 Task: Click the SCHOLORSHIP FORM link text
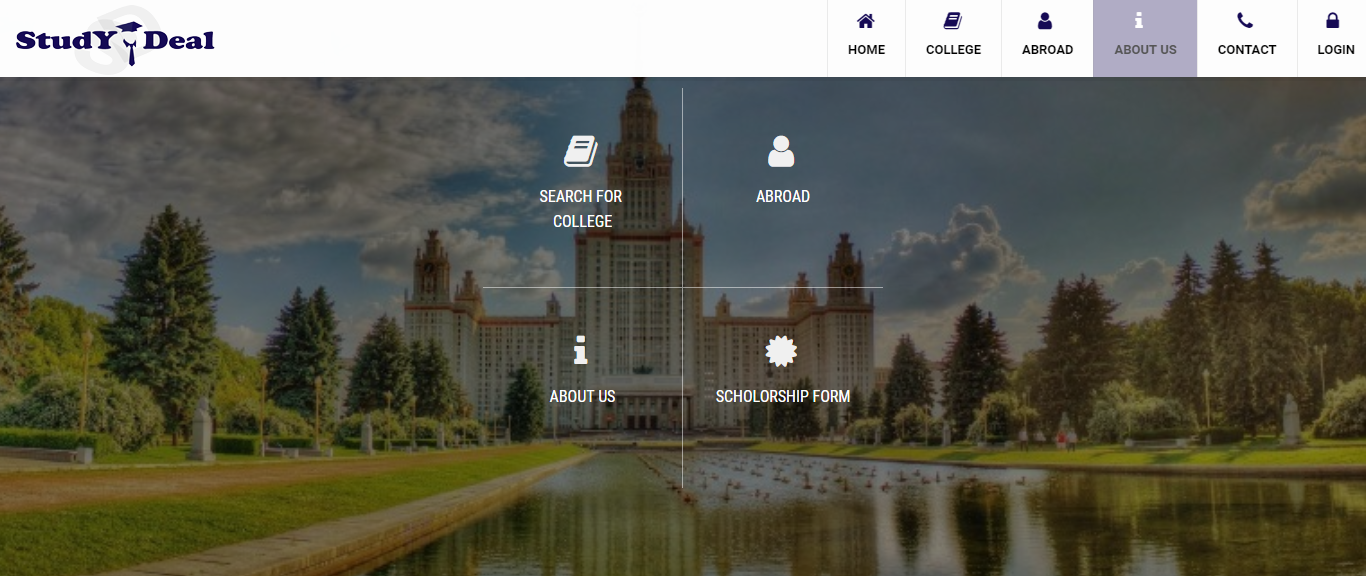tap(783, 397)
